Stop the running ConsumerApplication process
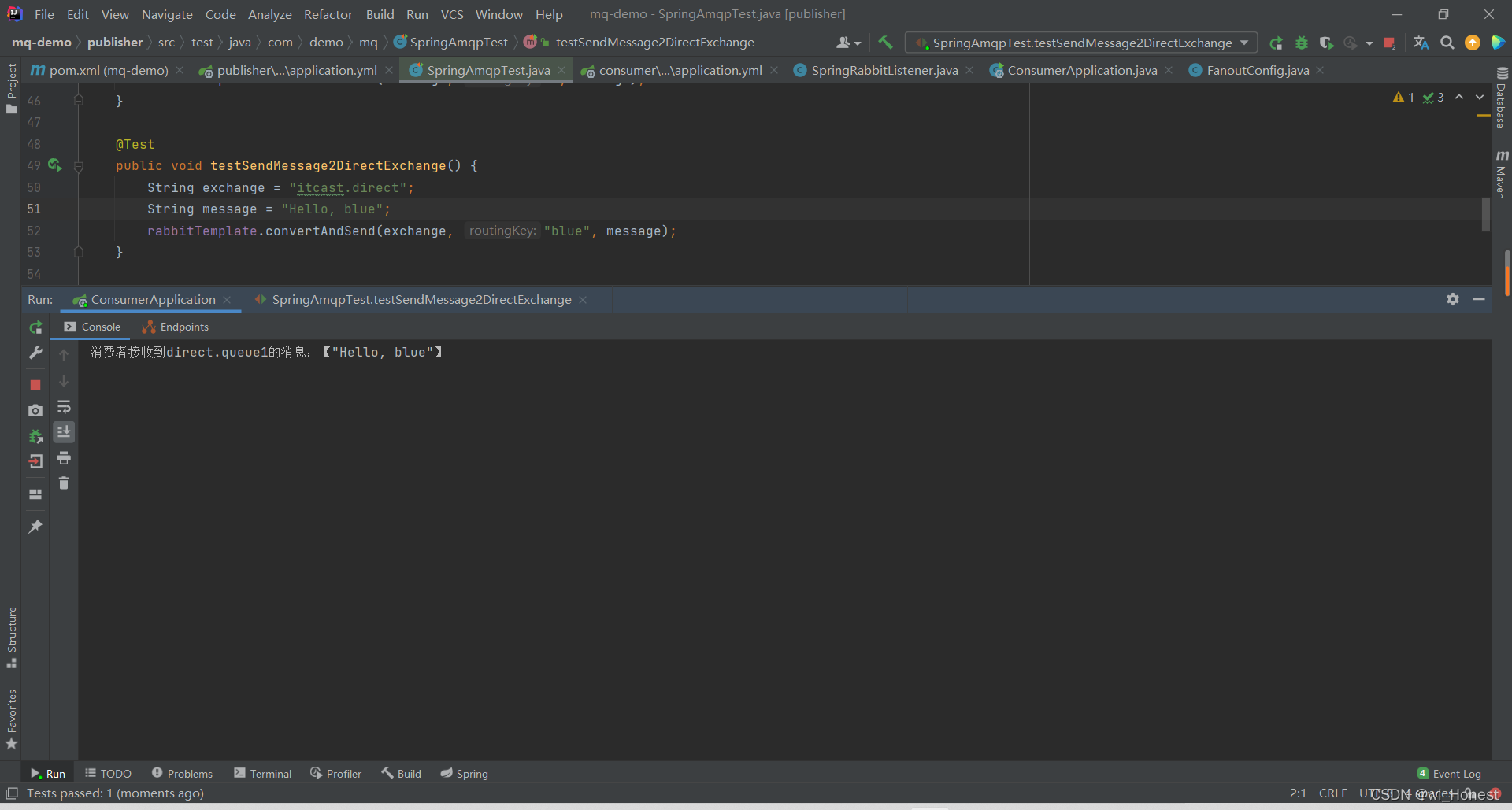 click(x=35, y=385)
